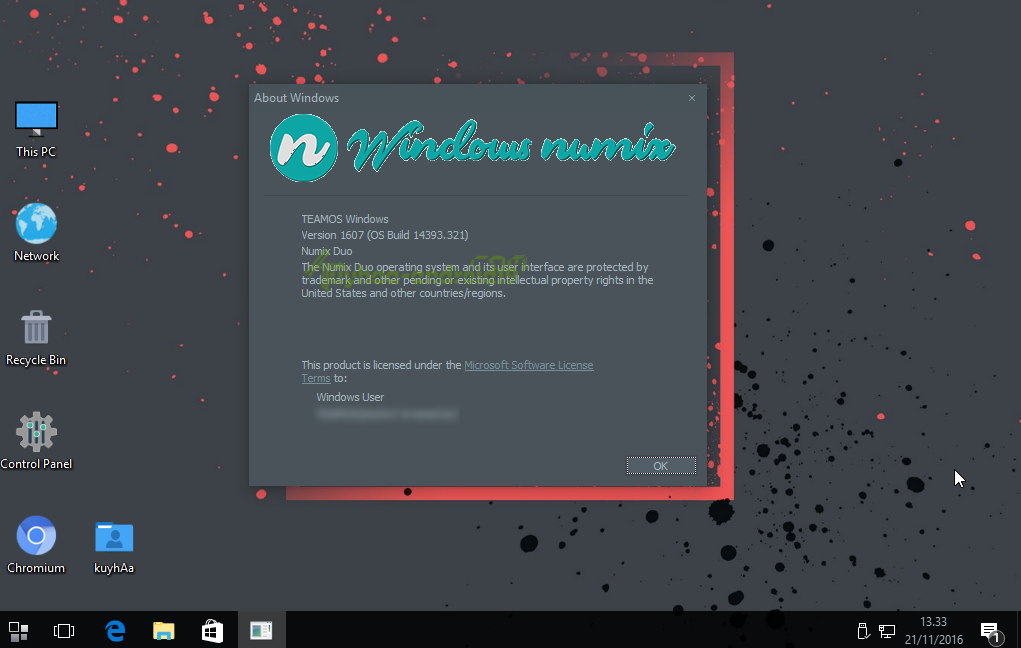Image resolution: width=1021 pixels, height=648 pixels.
Task: Click the Numix round logo
Action: [303, 148]
